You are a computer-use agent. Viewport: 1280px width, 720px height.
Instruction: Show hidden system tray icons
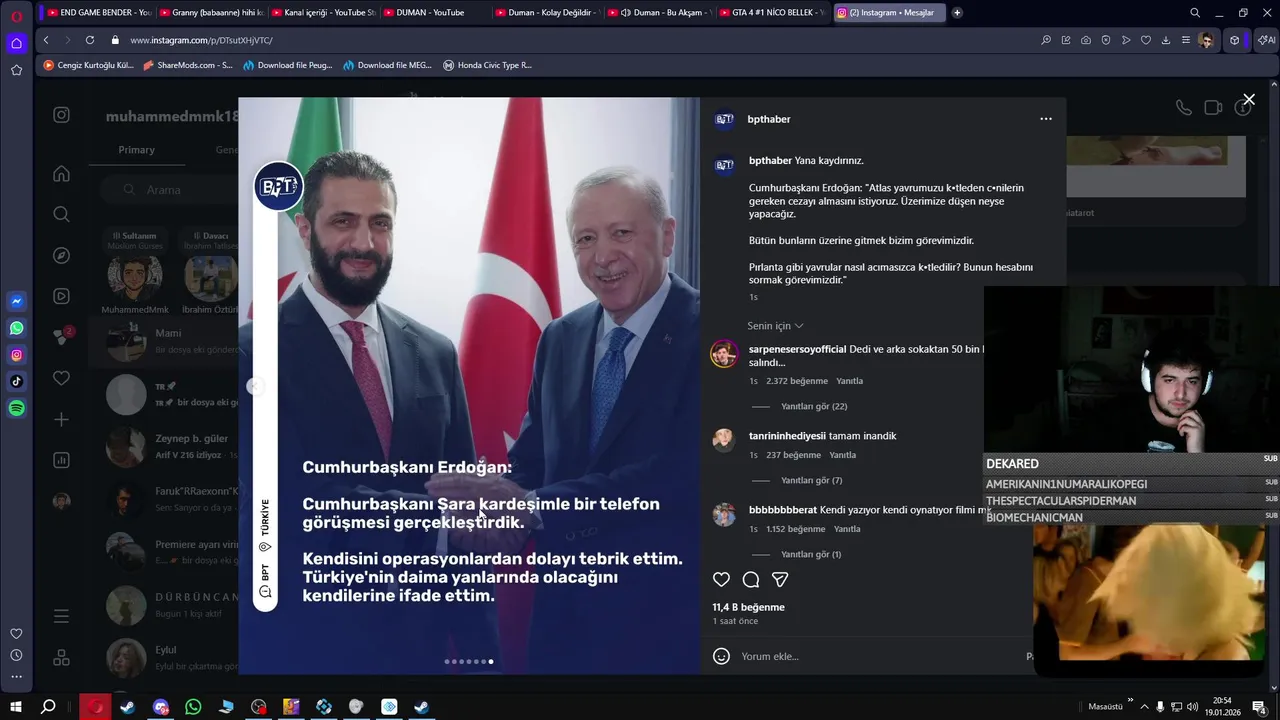click(x=1144, y=707)
